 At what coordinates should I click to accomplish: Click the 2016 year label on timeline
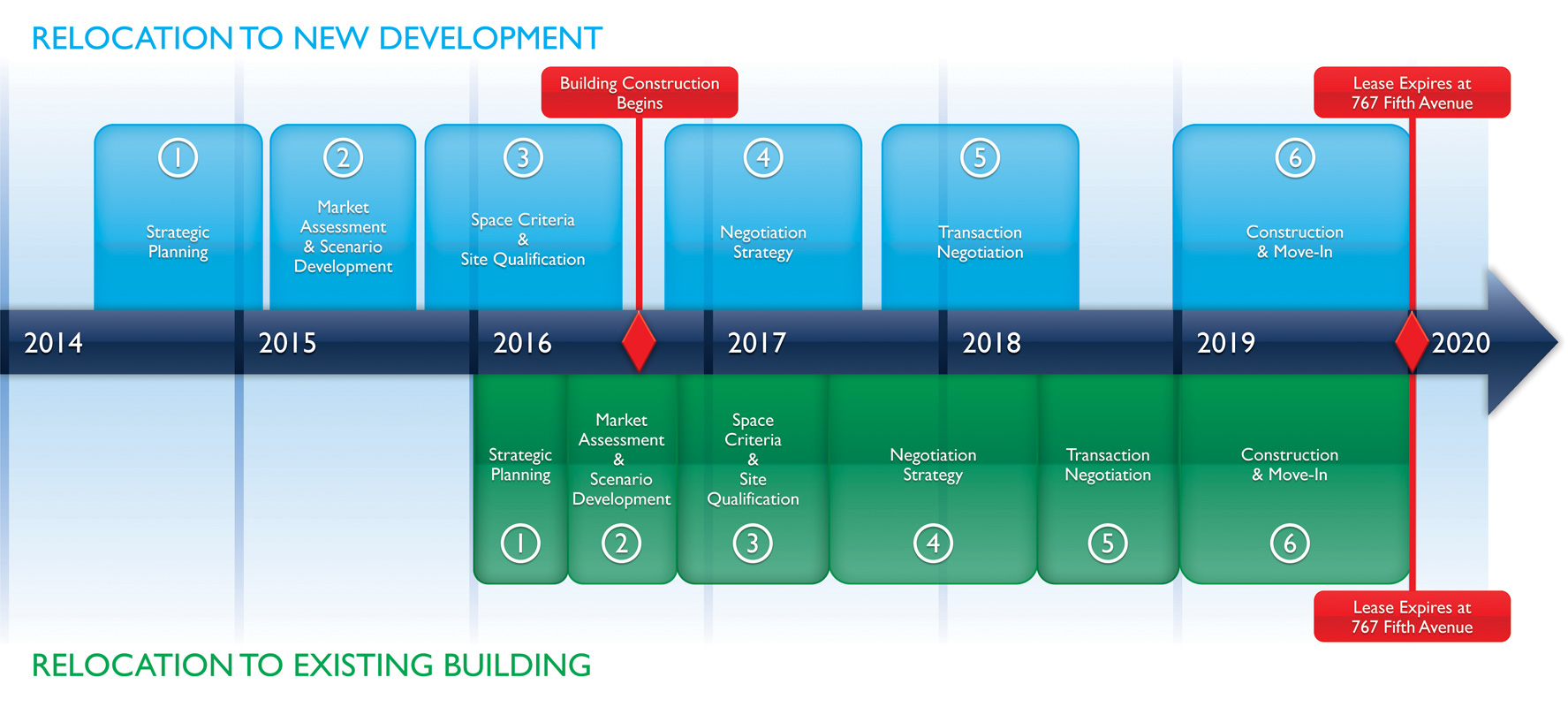click(522, 343)
